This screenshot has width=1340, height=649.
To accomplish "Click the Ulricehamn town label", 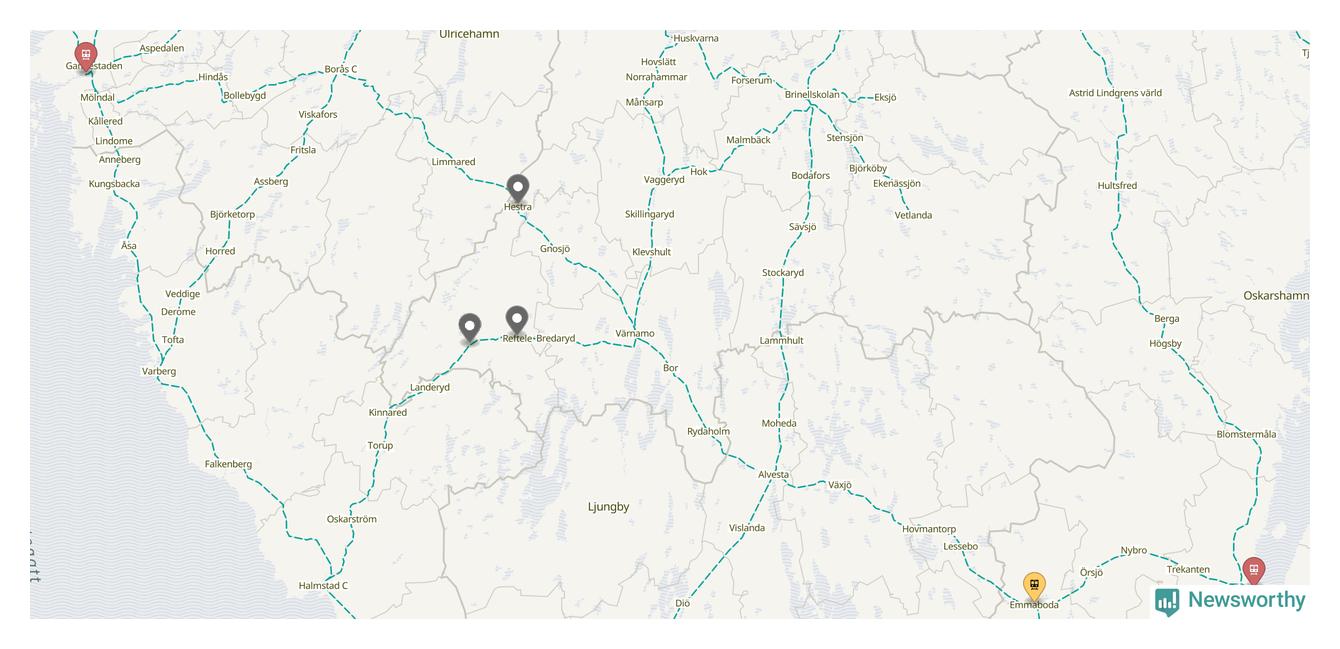I will point(469,34).
